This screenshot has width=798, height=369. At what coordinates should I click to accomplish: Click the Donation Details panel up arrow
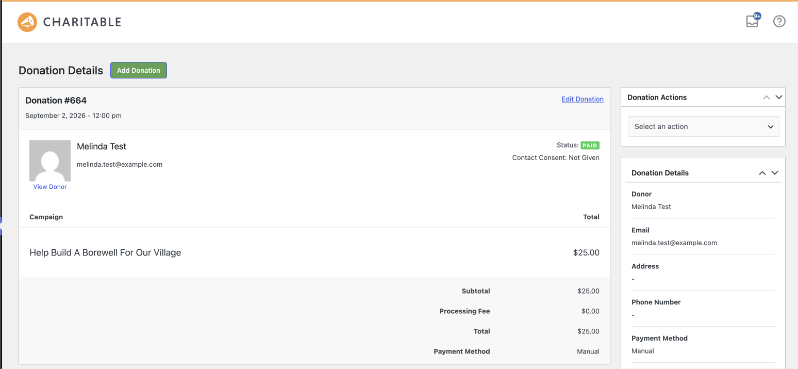(762, 173)
